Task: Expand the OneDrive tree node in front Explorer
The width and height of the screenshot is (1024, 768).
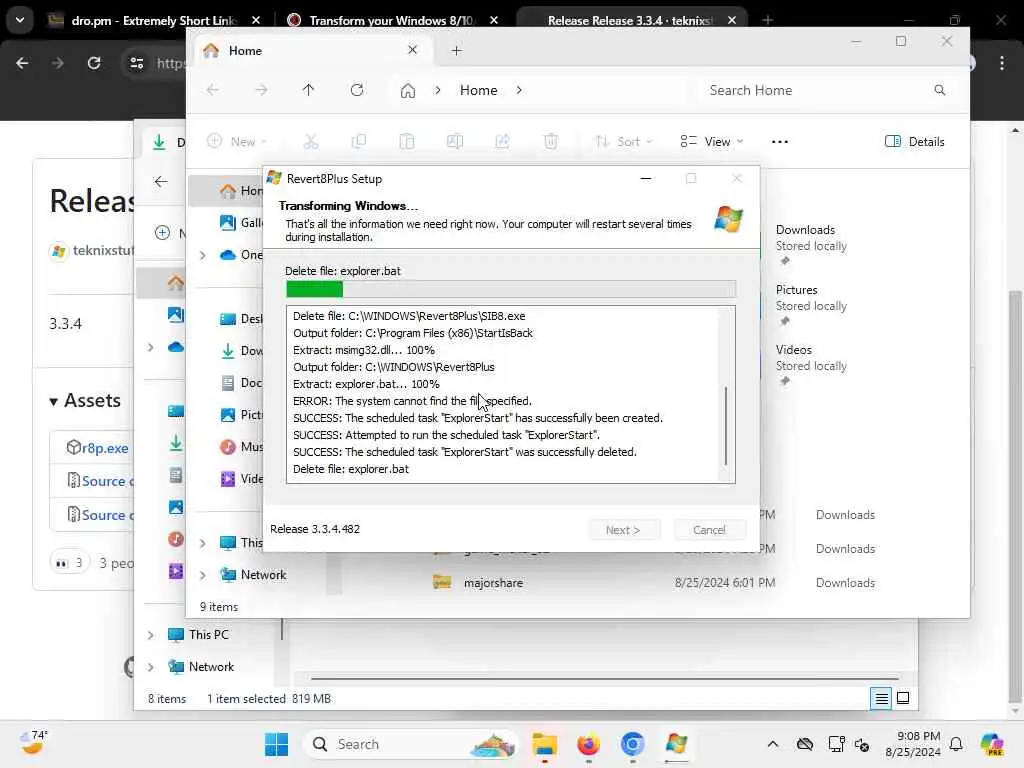Action: [202, 255]
